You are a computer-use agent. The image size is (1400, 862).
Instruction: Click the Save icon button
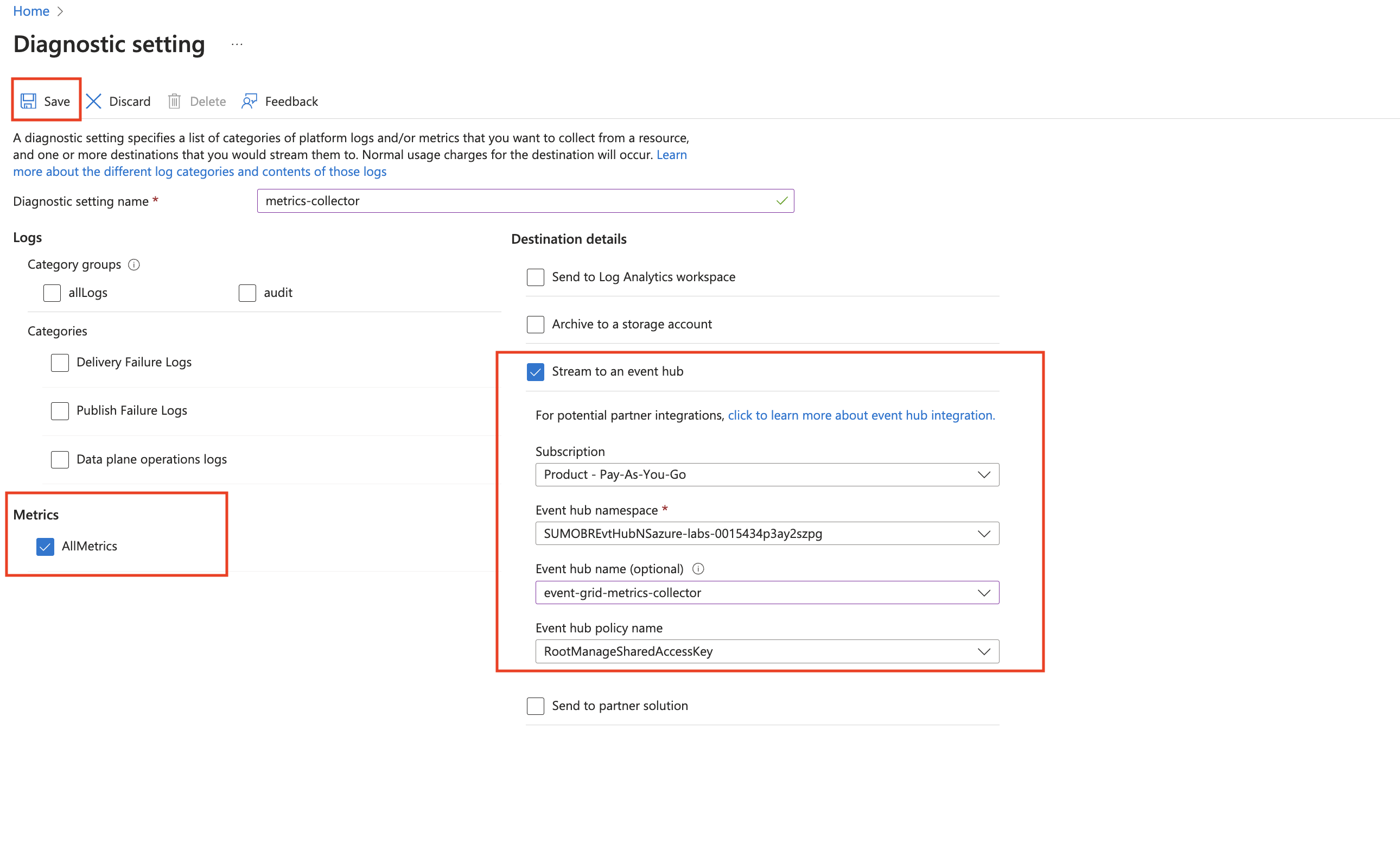pyautogui.click(x=29, y=101)
